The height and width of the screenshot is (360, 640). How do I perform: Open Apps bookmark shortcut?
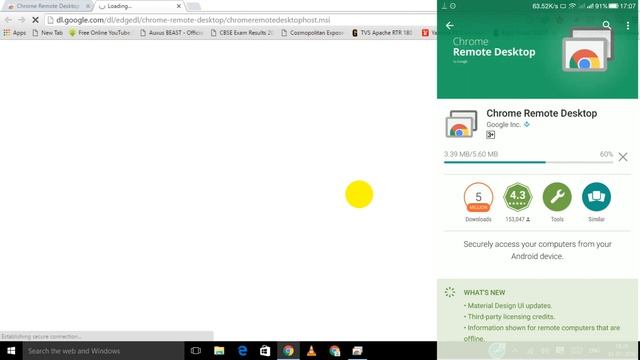click(x=14, y=33)
